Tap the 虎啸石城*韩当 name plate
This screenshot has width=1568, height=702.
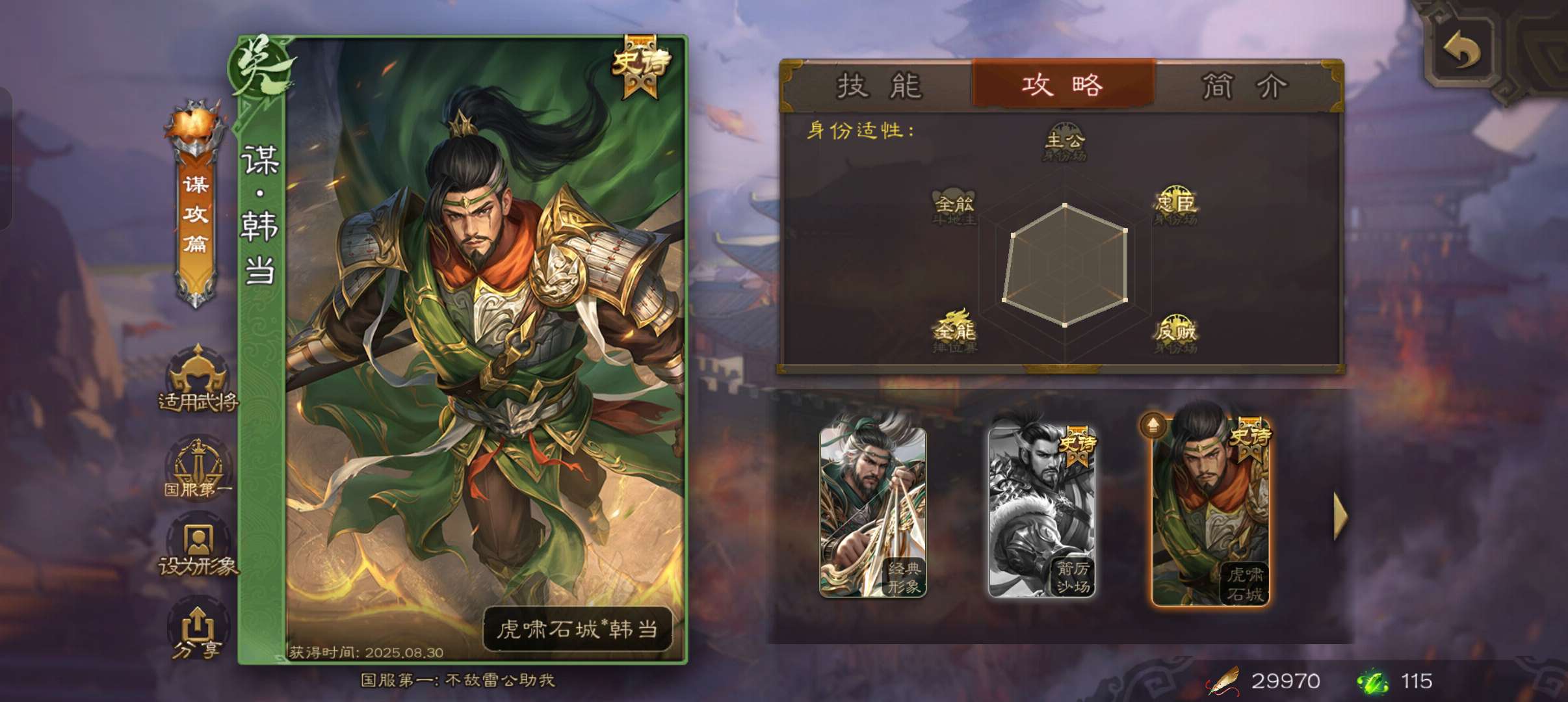coord(577,629)
